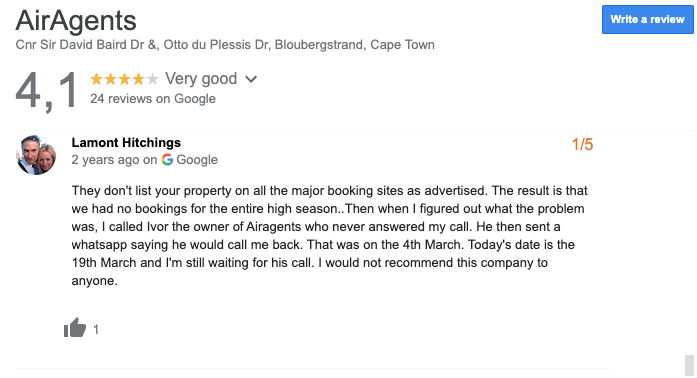Expand the Very good rating chevron

point(251,80)
